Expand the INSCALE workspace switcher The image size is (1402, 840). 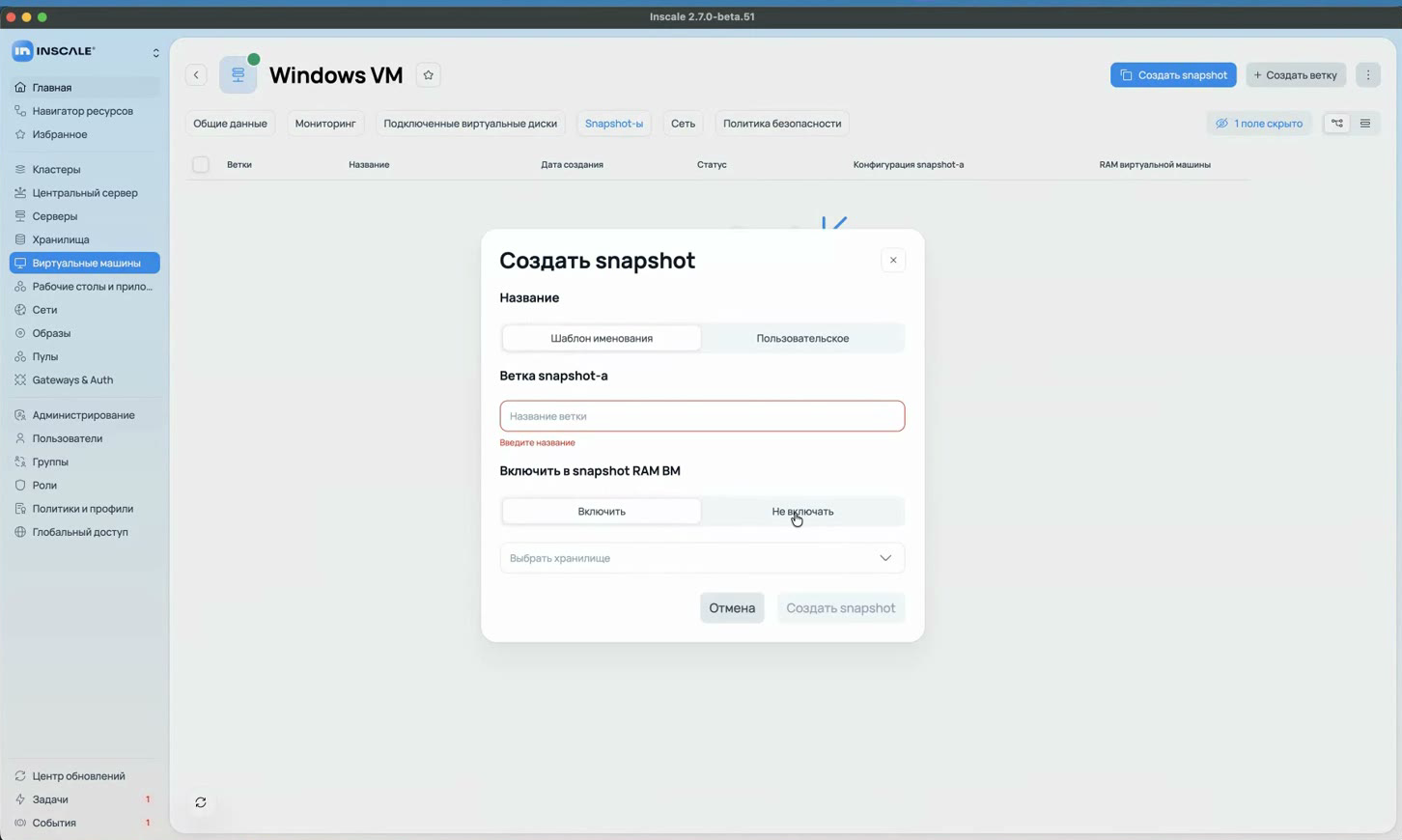156,52
